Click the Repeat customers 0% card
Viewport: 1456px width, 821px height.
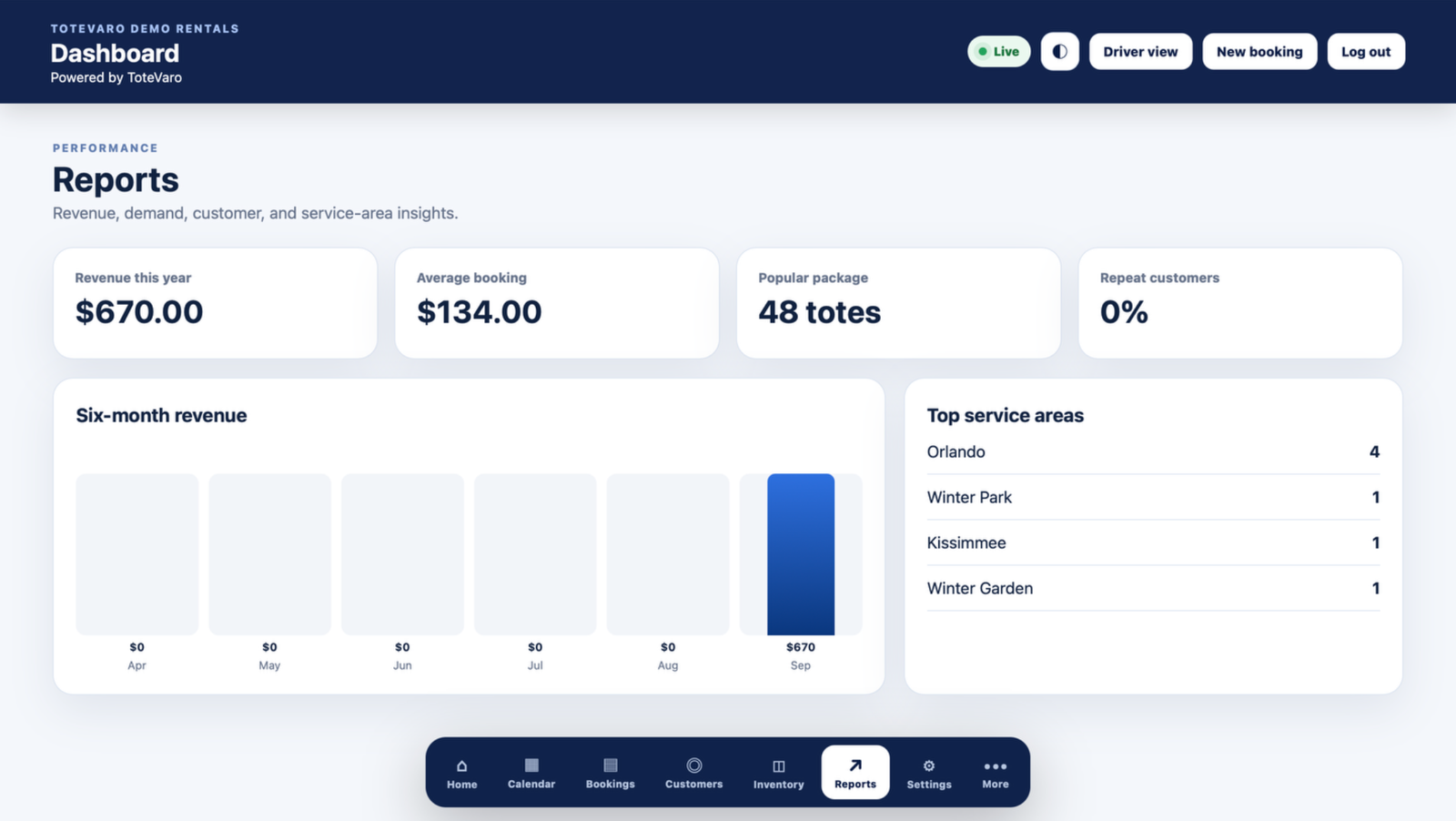(x=1240, y=303)
